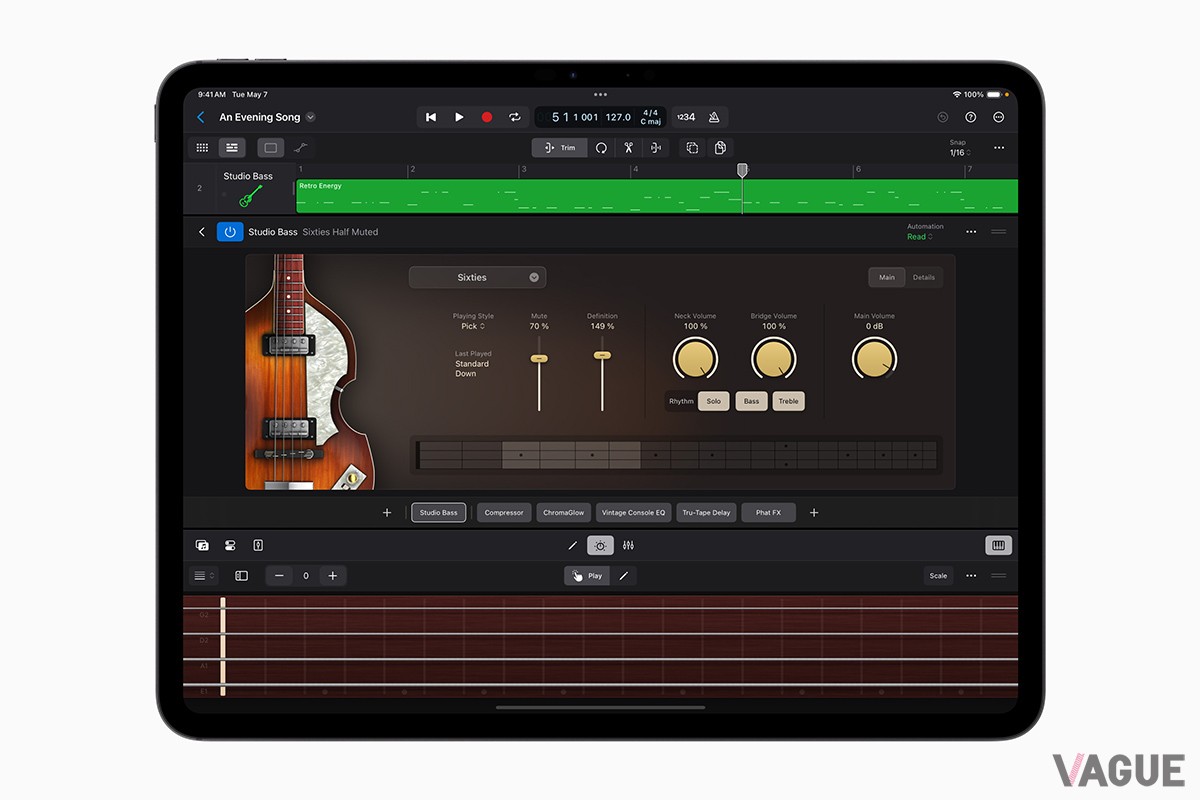Add a plug-in before Studio Bass
The width and height of the screenshot is (1200, 800).
click(387, 513)
